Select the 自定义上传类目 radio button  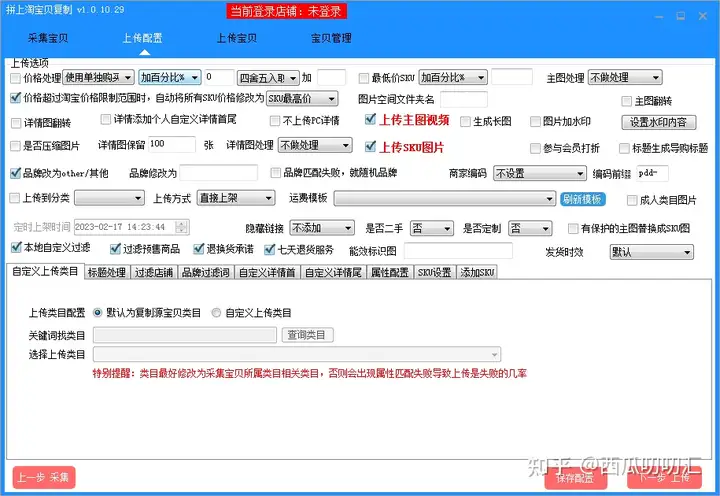216,313
